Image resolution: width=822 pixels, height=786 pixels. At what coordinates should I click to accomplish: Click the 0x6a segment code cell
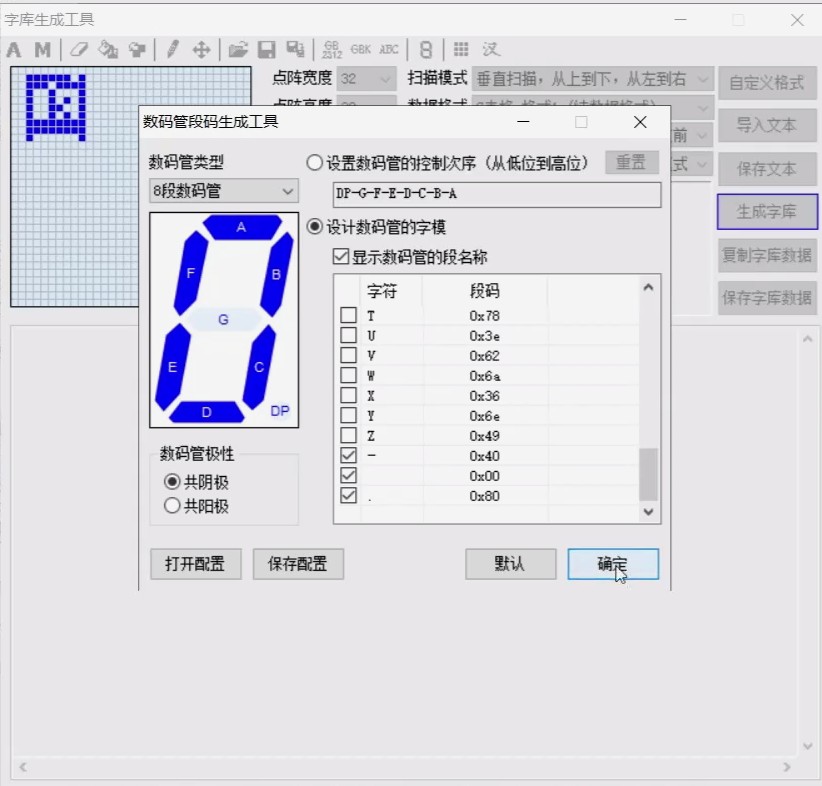click(484, 375)
